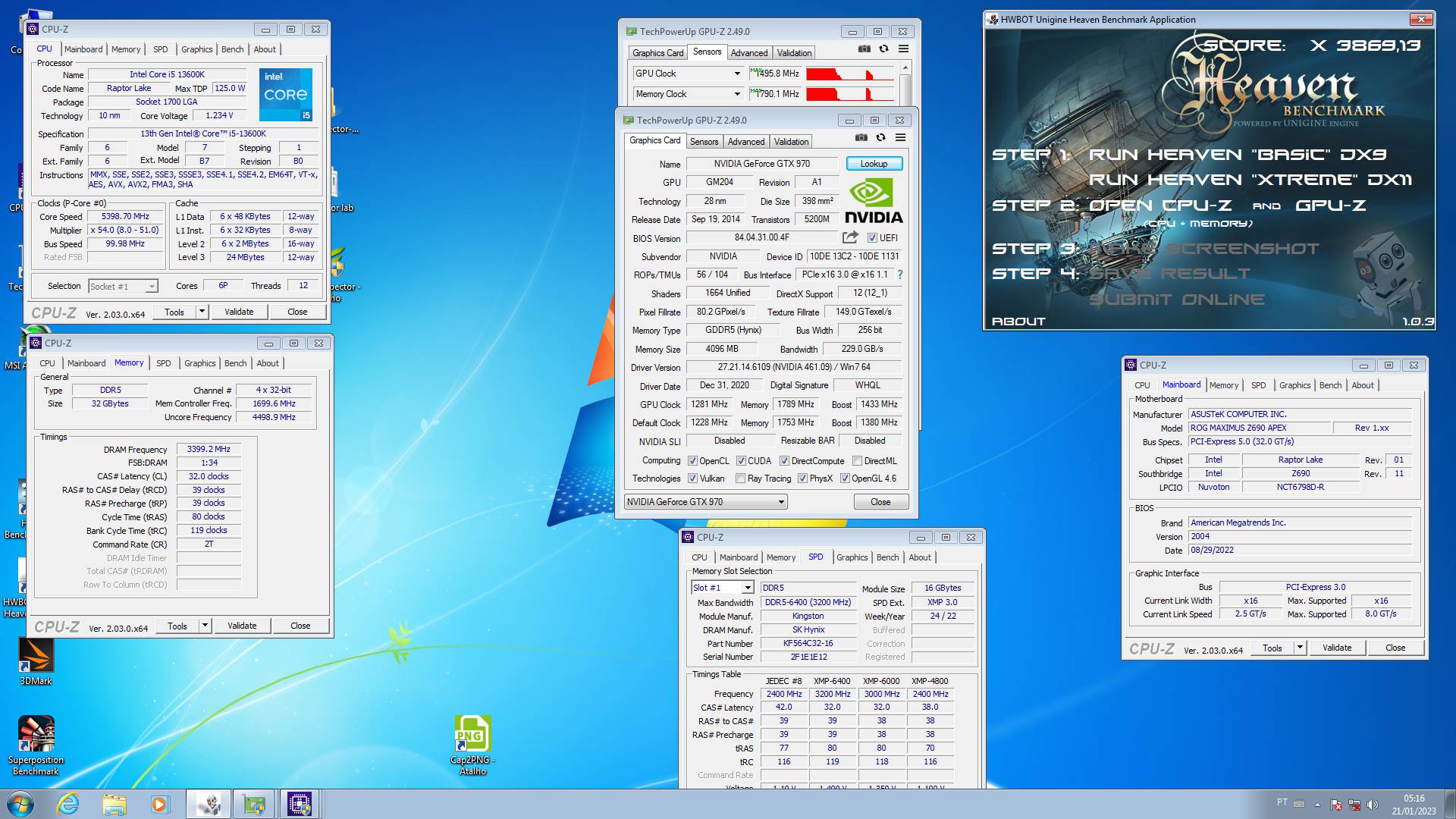Open the Superposition Benchmark desktop icon

click(36, 745)
